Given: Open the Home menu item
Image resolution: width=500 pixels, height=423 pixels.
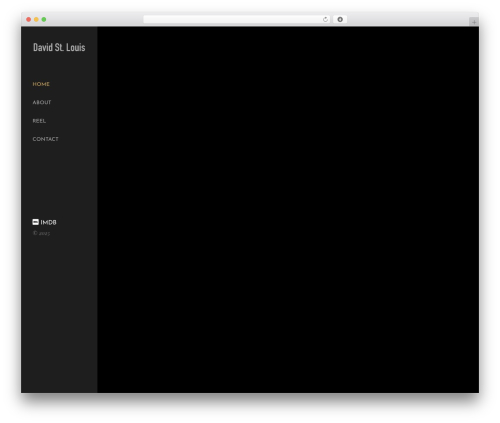Looking at the screenshot, I should click(41, 84).
